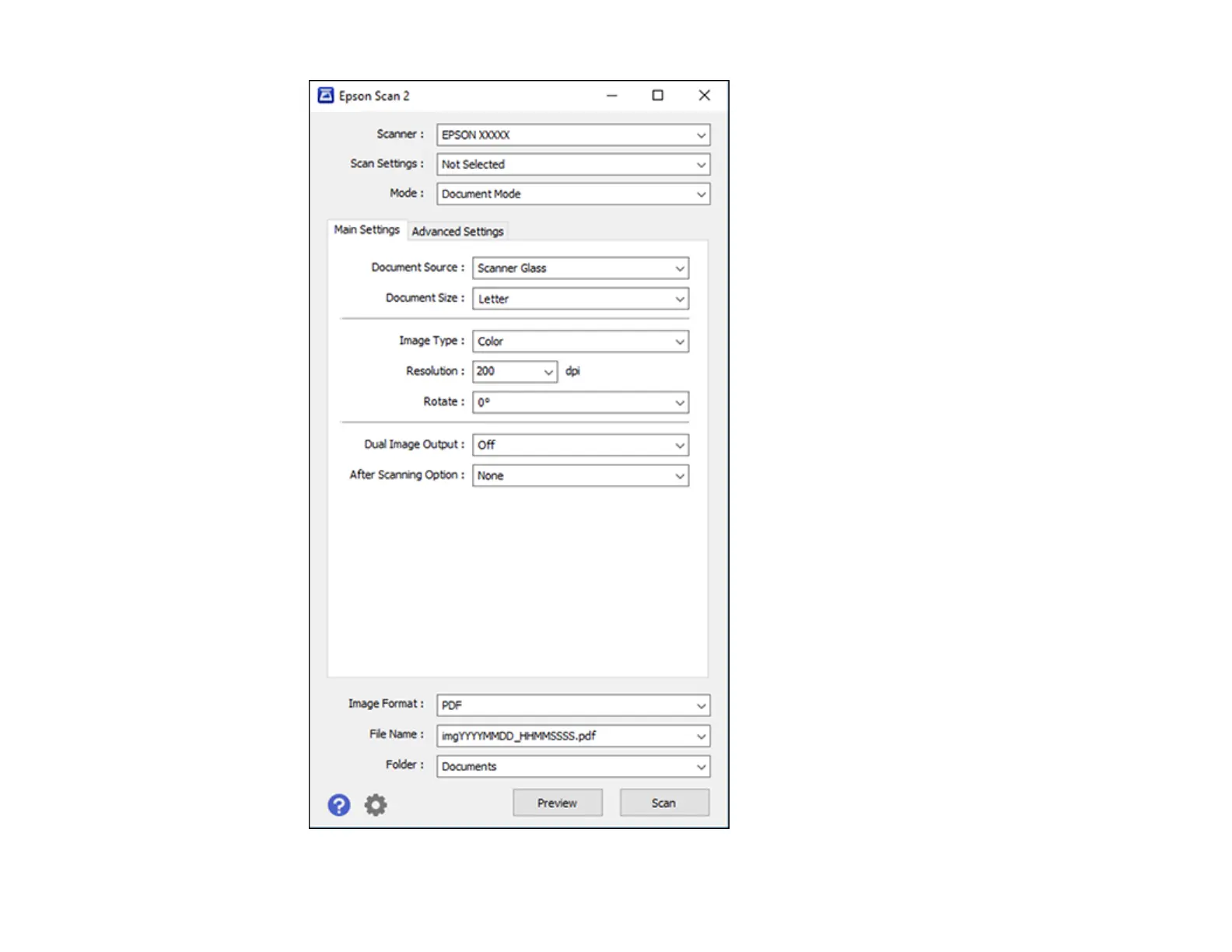Click the Epson Scan 2 title bar app icon
Viewport: 1232px width, 952px height.
[326, 96]
